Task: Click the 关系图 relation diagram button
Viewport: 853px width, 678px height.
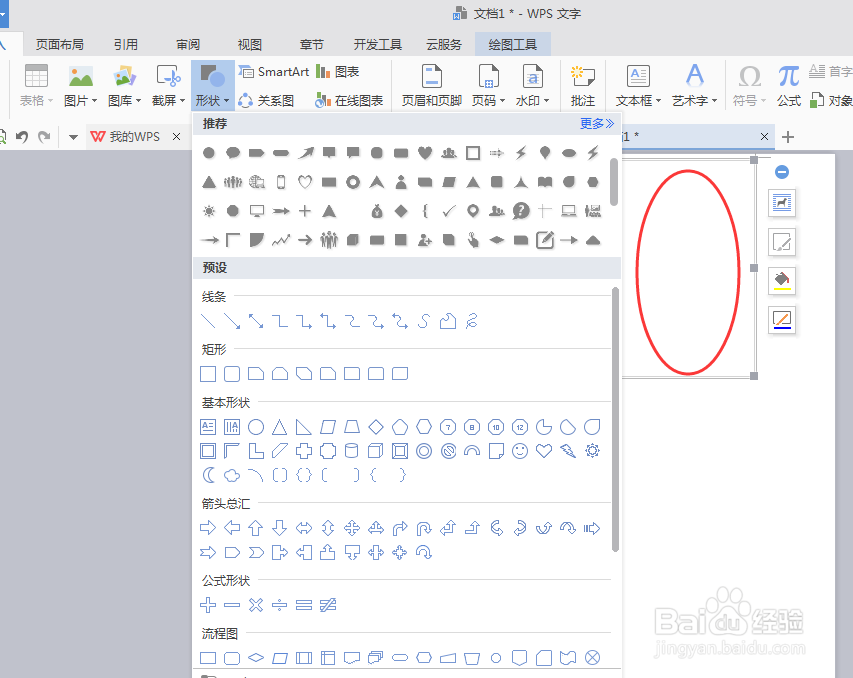Action: click(266, 101)
